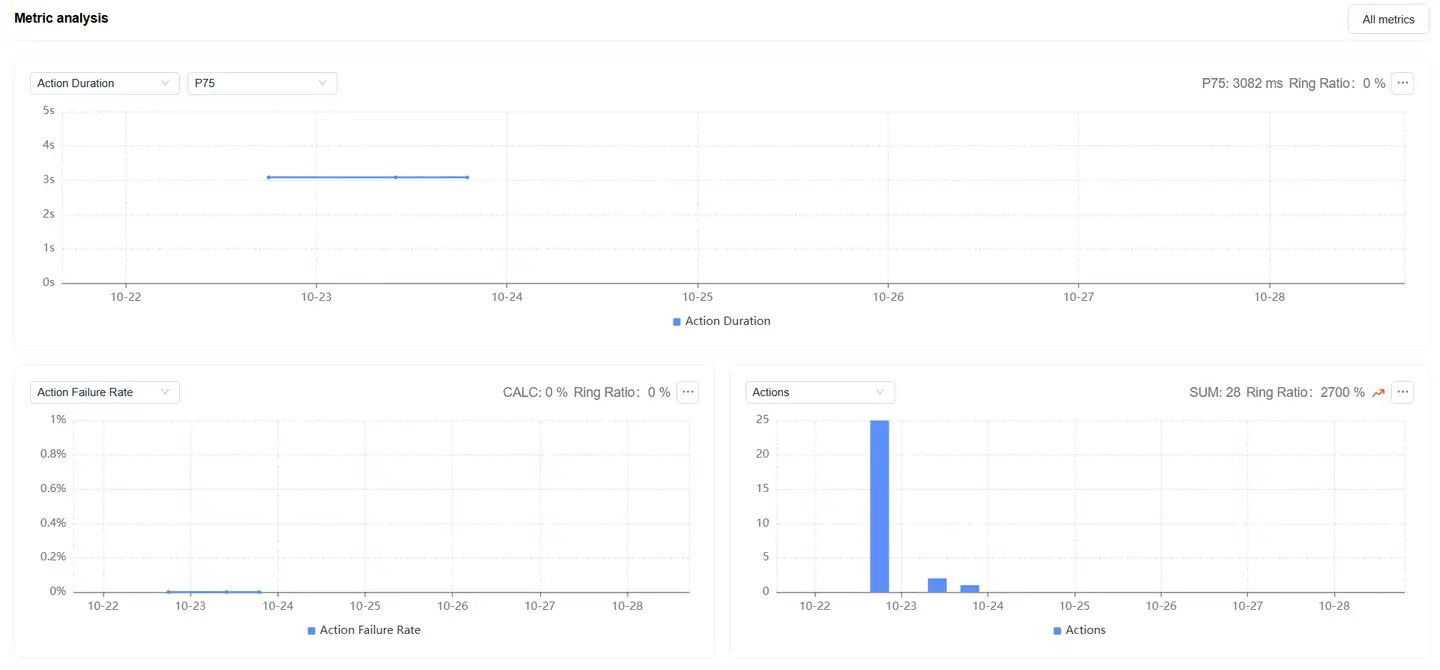Screen dimensions: 1440x670
Task: Click last data point on Action Duration line
Action: pyautogui.click(x=467, y=177)
